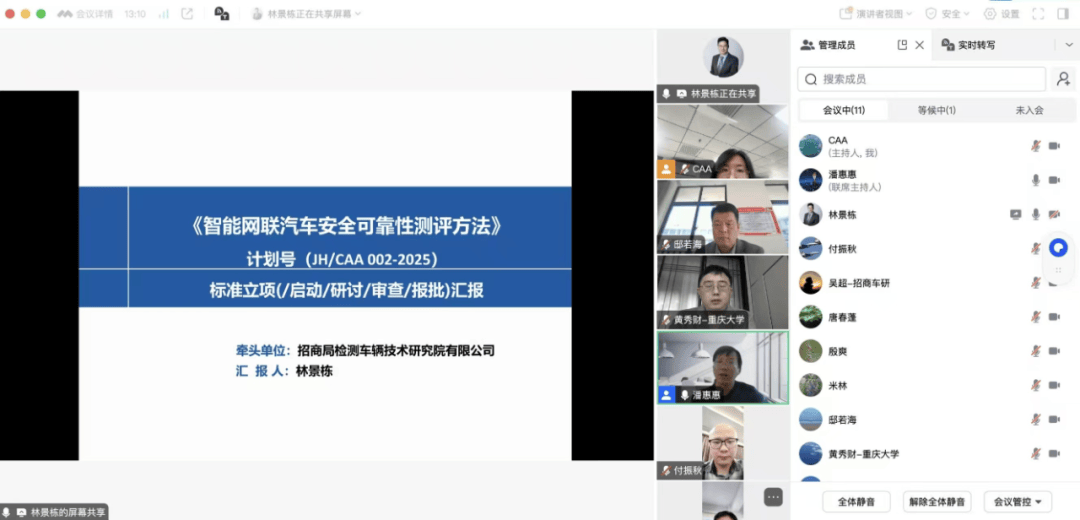Toggle microphone for 潘惠惠 in member list
1080x520 pixels.
pyautogui.click(x=1036, y=180)
